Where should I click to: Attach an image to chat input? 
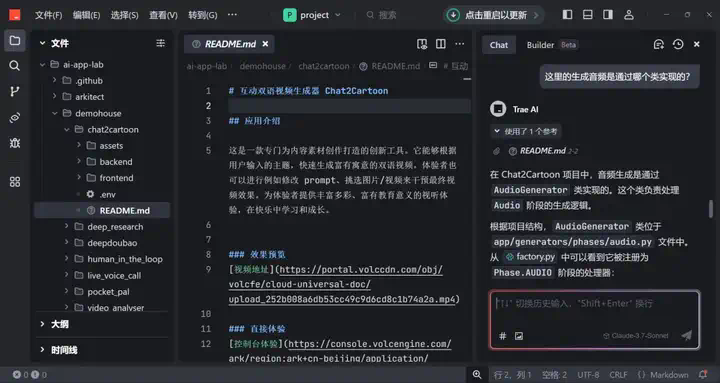(x=519, y=336)
